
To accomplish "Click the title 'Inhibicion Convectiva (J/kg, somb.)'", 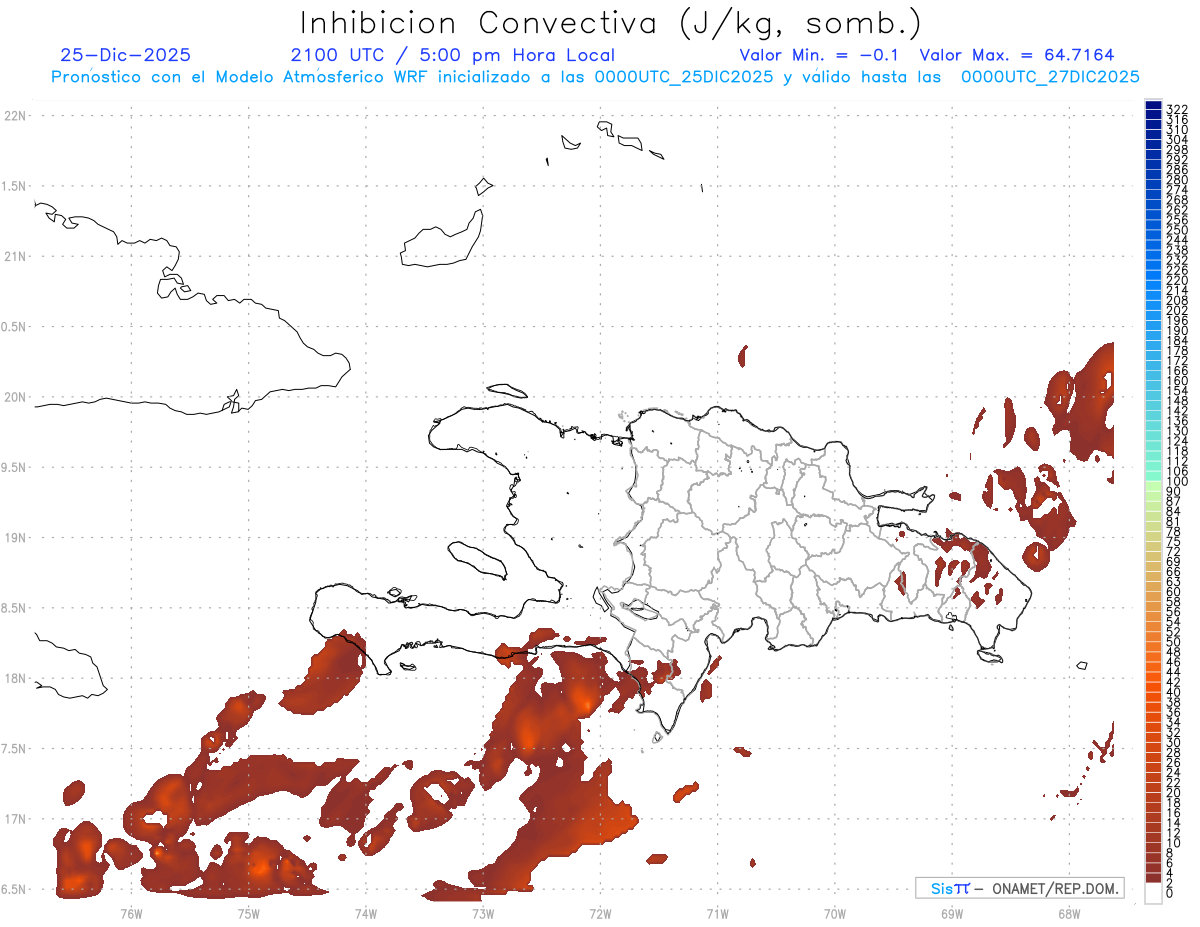I will pyautogui.click(x=611, y=24).
